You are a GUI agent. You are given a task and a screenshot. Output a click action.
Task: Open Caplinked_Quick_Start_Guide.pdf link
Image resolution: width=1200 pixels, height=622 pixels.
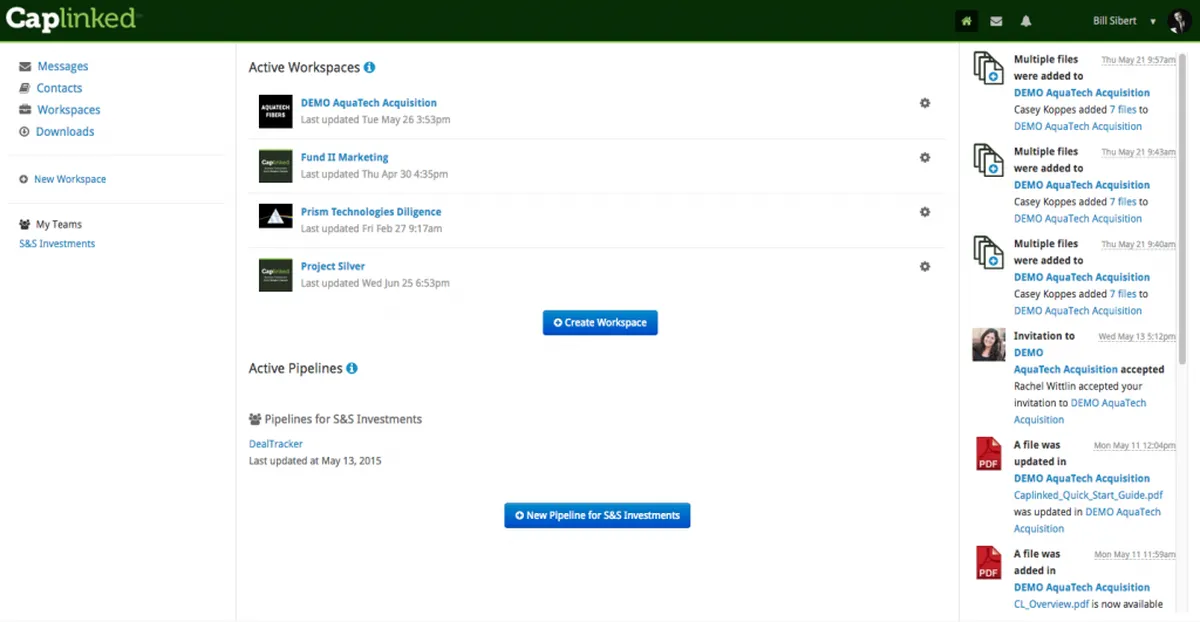(1088, 495)
